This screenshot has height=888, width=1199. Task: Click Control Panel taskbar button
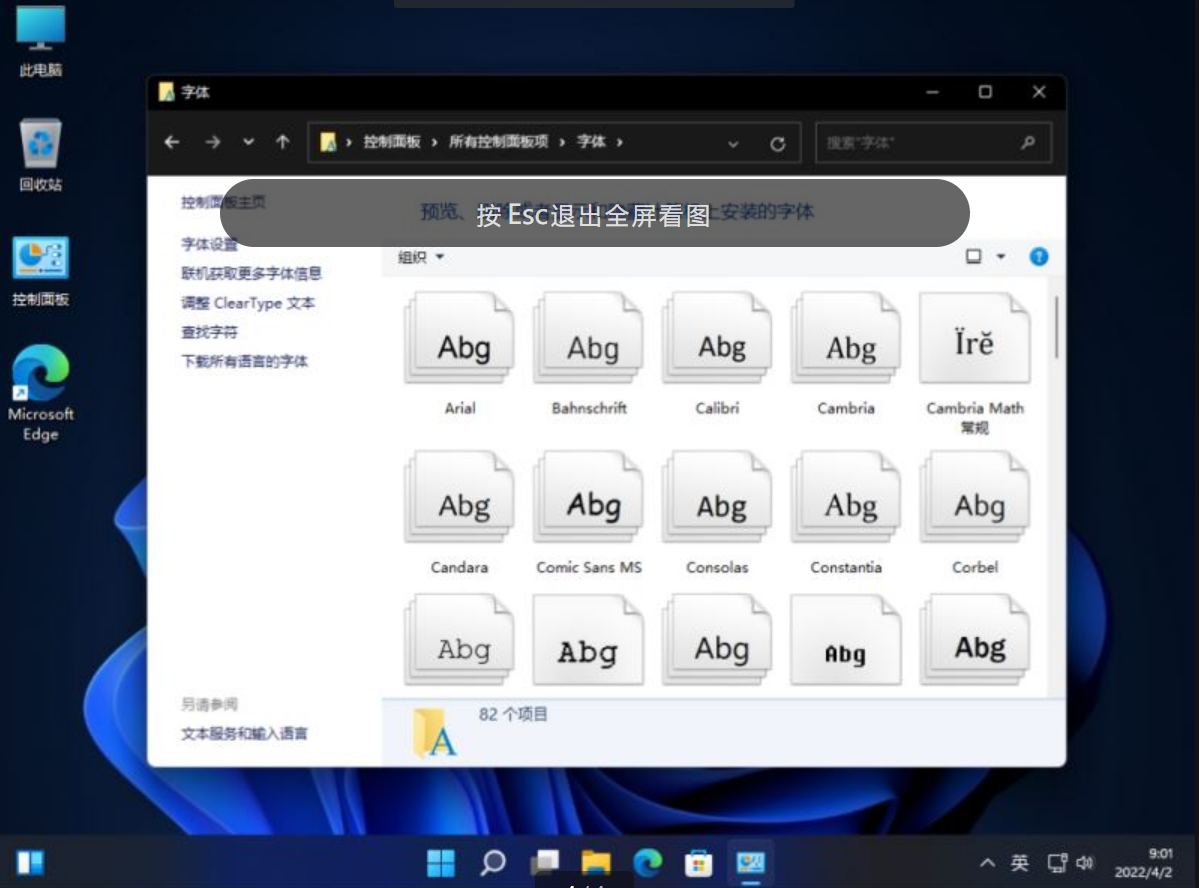(750, 863)
